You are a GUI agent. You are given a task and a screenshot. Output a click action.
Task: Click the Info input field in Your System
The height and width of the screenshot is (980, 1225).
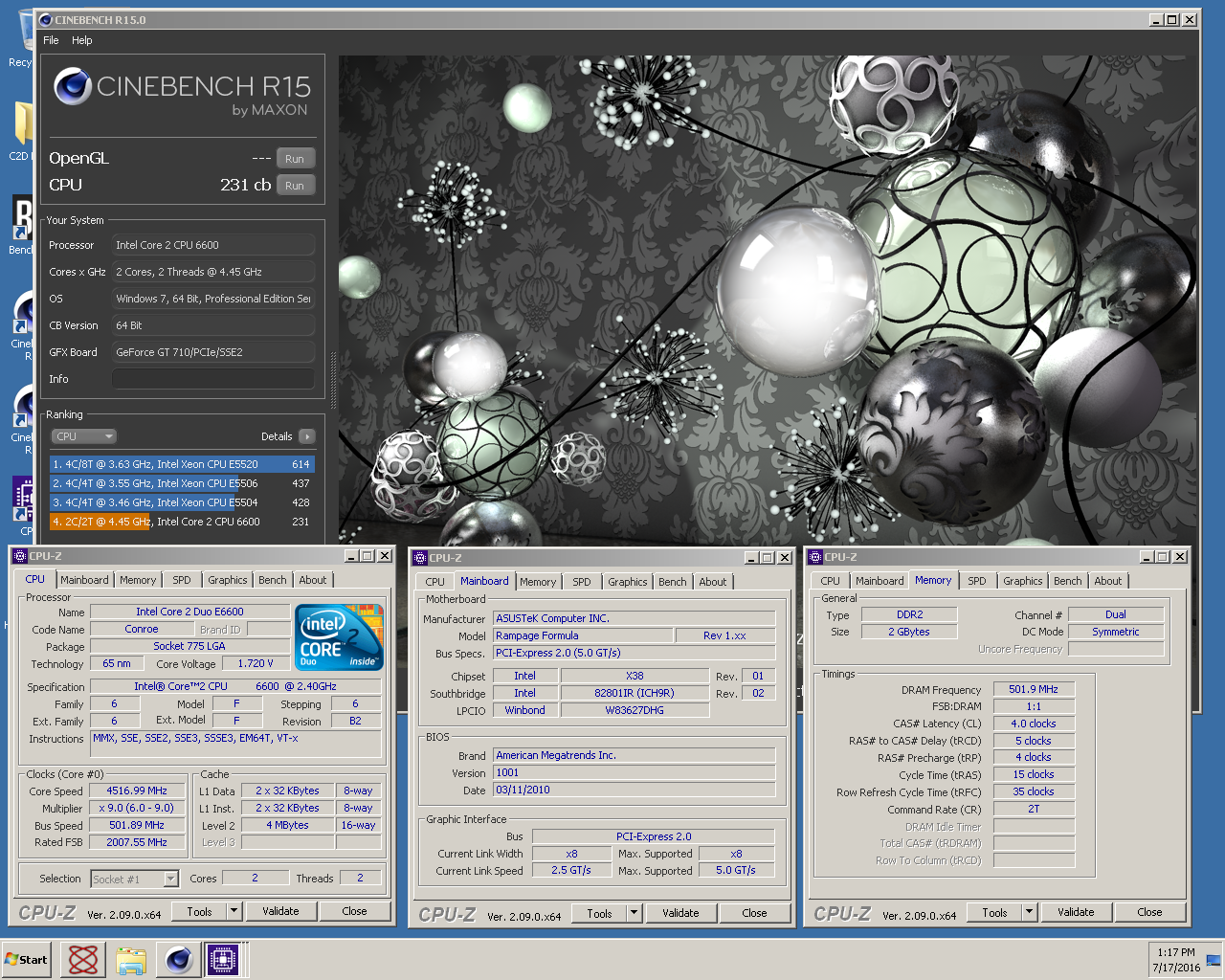[213, 379]
